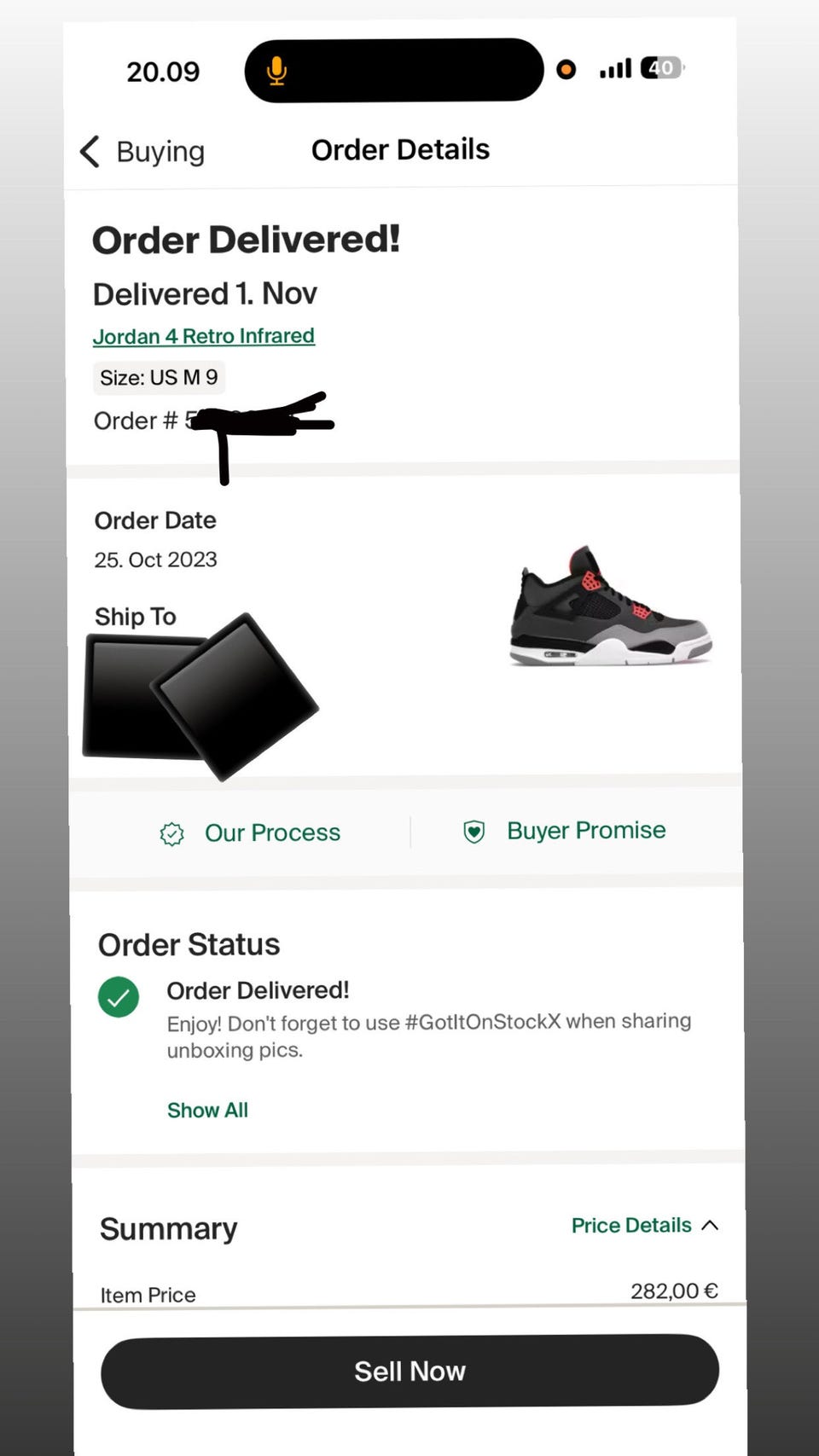
Task: Collapse Price Details with the chevron arrow
Action: (710, 1225)
